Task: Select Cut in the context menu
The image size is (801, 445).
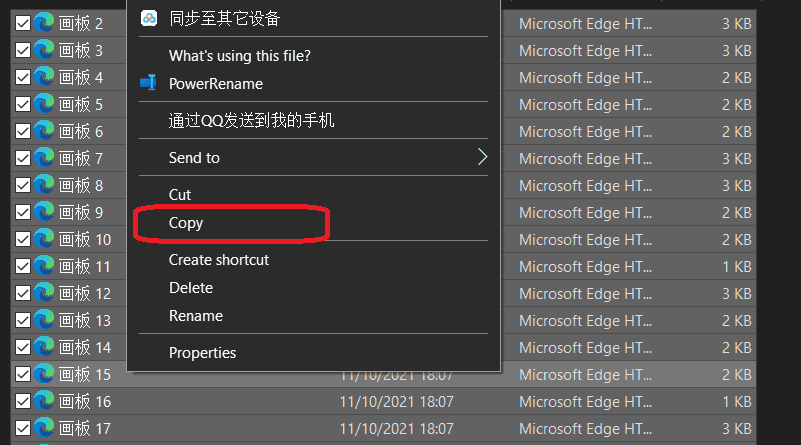Action: 180,195
